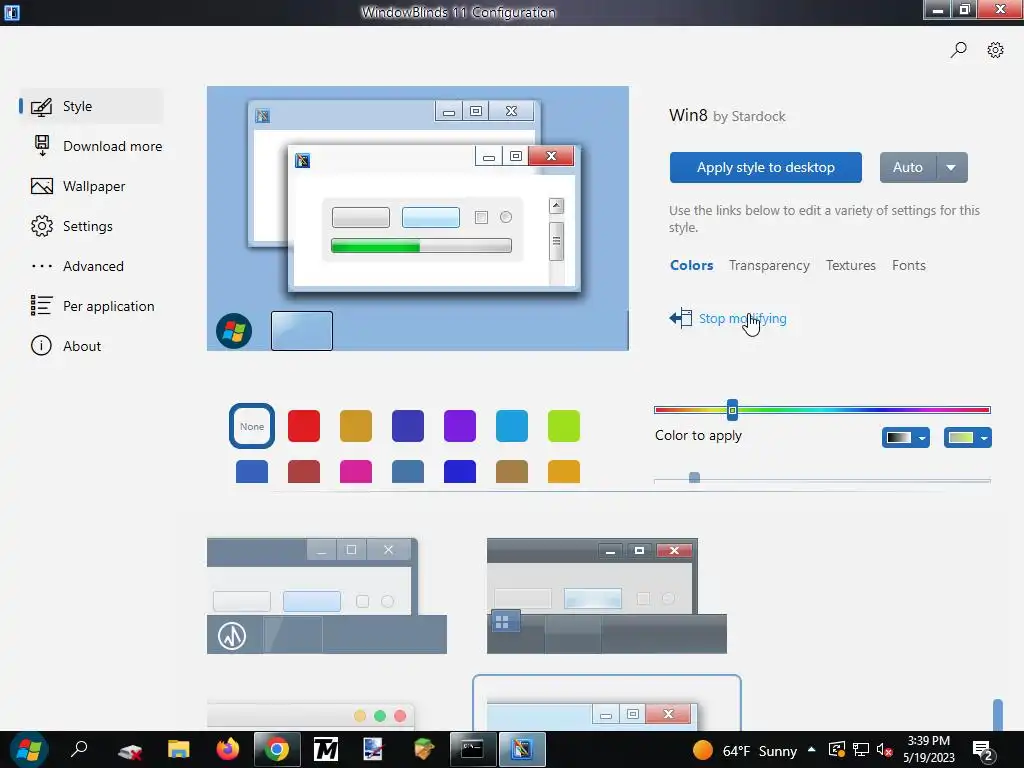This screenshot has width=1024, height=768.
Task: Click the rainbow hue slider handle
Action: [x=732, y=410]
